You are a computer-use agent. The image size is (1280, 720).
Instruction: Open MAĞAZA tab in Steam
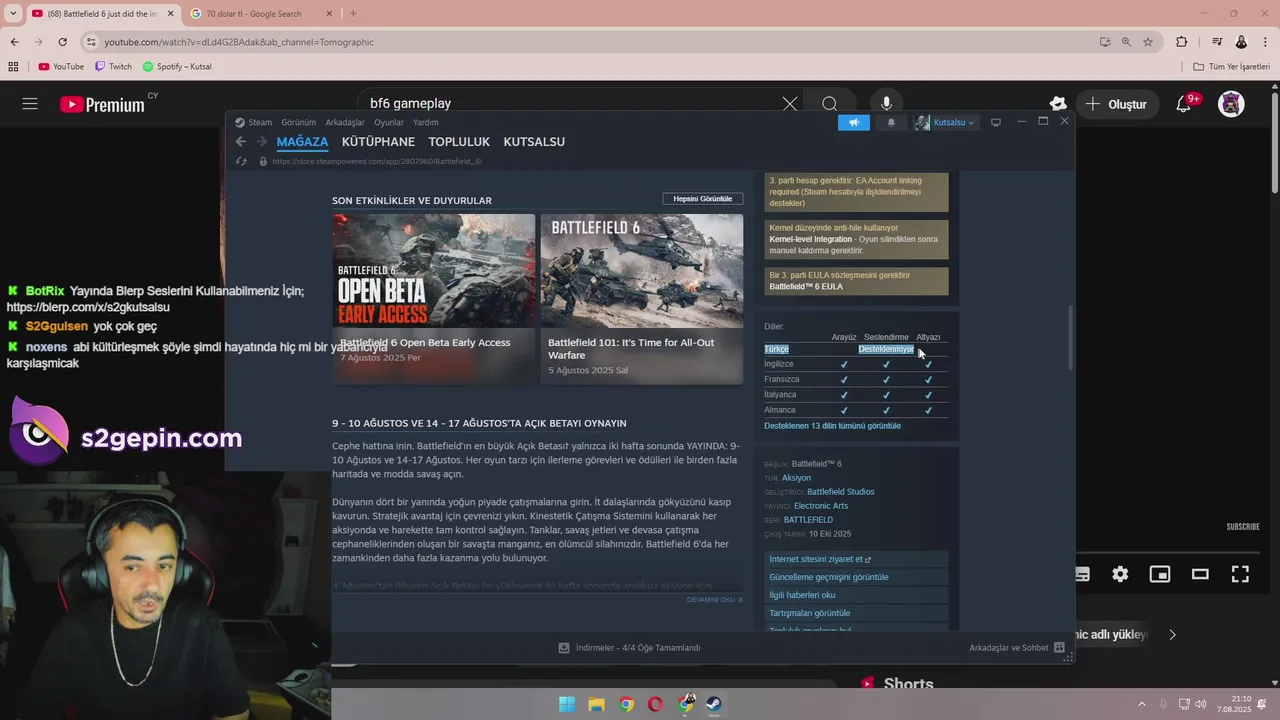click(x=302, y=142)
